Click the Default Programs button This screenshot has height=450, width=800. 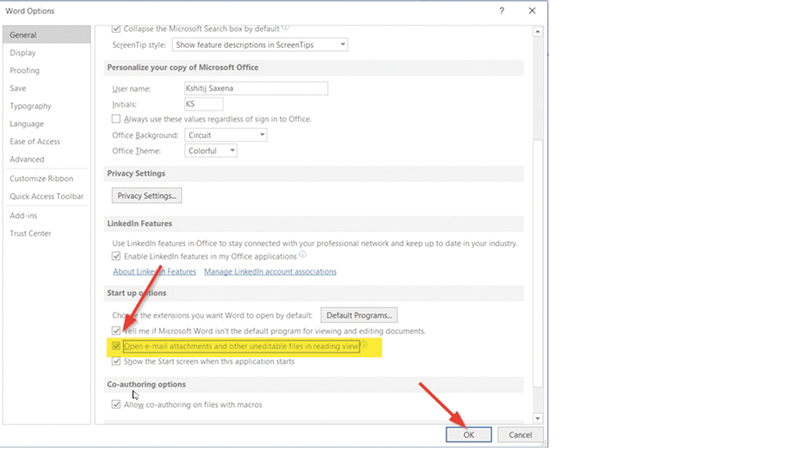click(x=359, y=315)
